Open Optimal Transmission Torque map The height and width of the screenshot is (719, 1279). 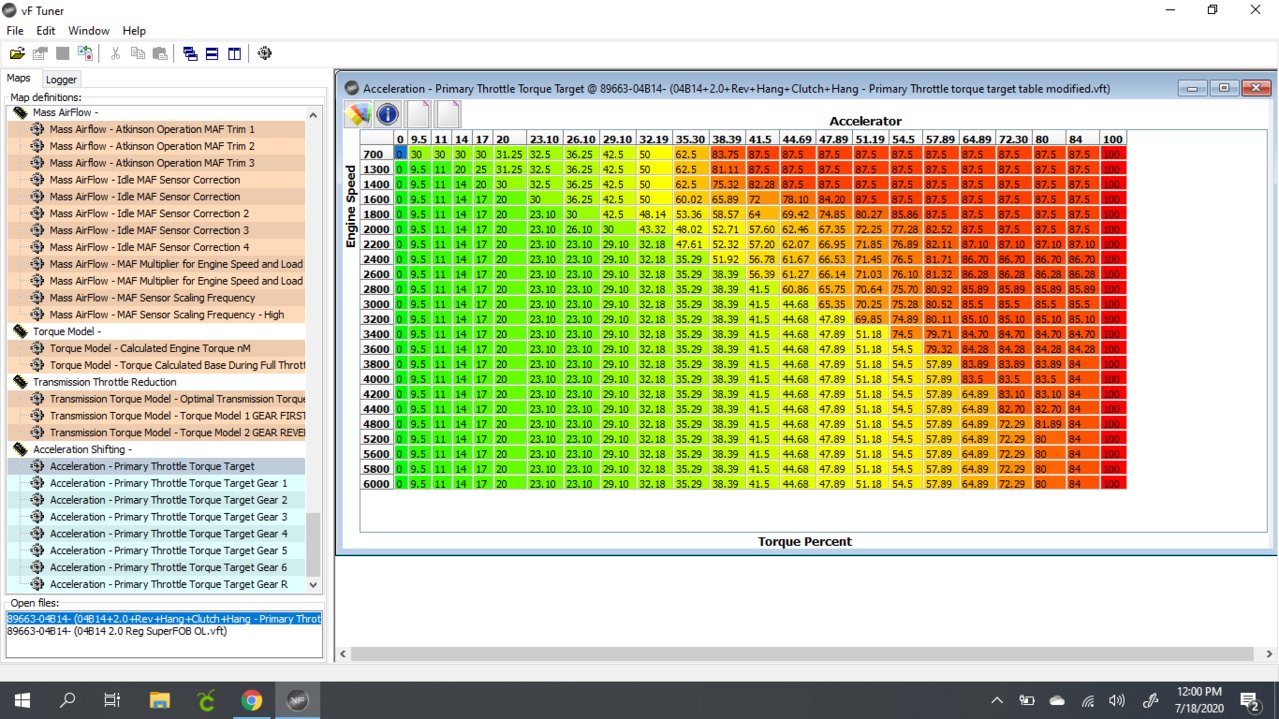point(177,399)
